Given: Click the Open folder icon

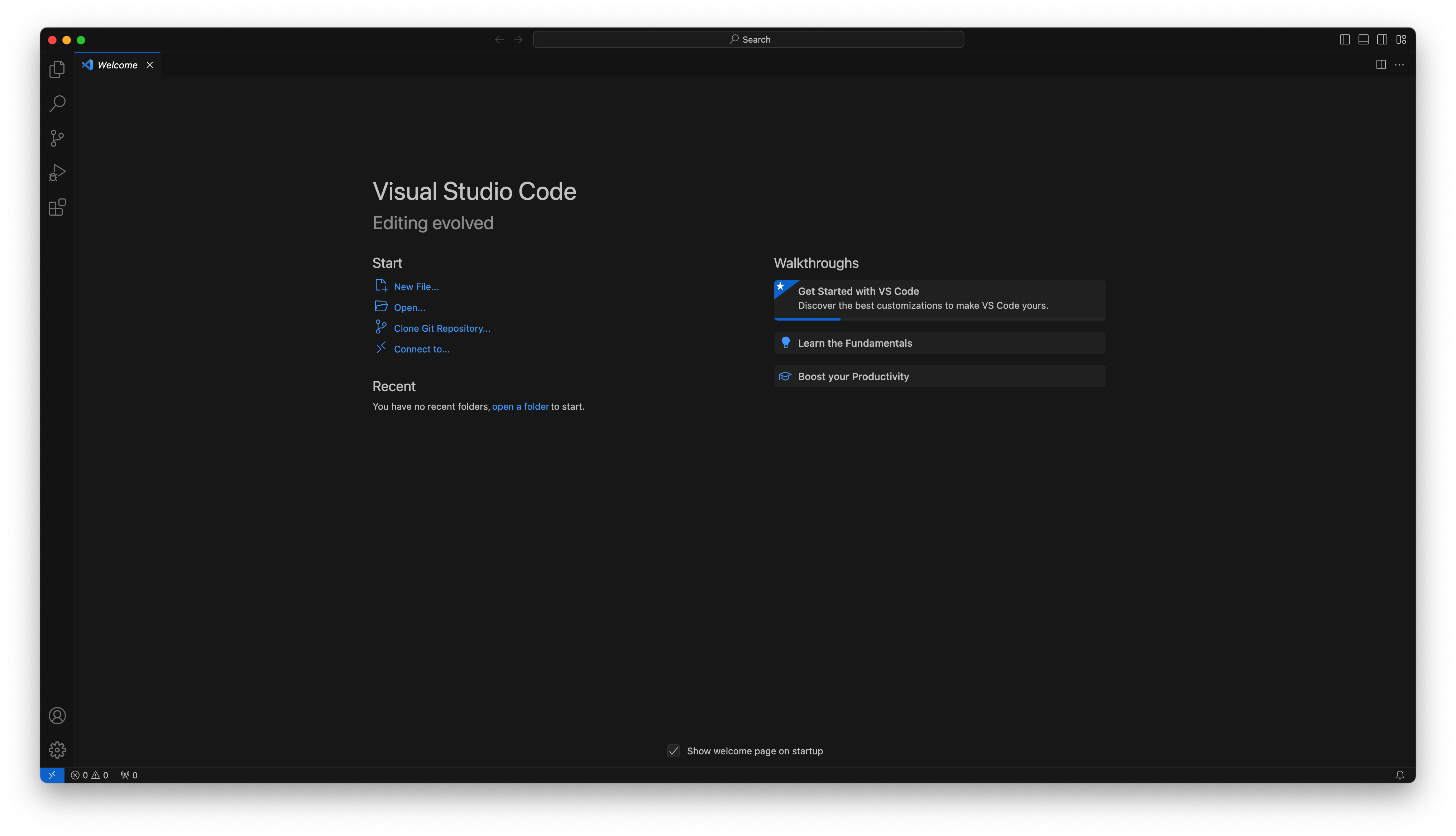Looking at the screenshot, I should point(381,306).
